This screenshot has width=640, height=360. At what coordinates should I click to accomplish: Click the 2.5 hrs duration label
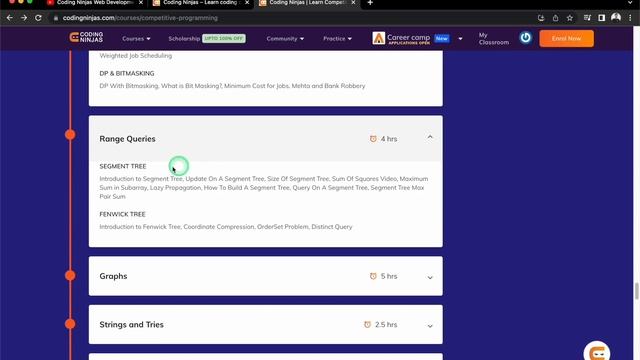tap(386, 324)
